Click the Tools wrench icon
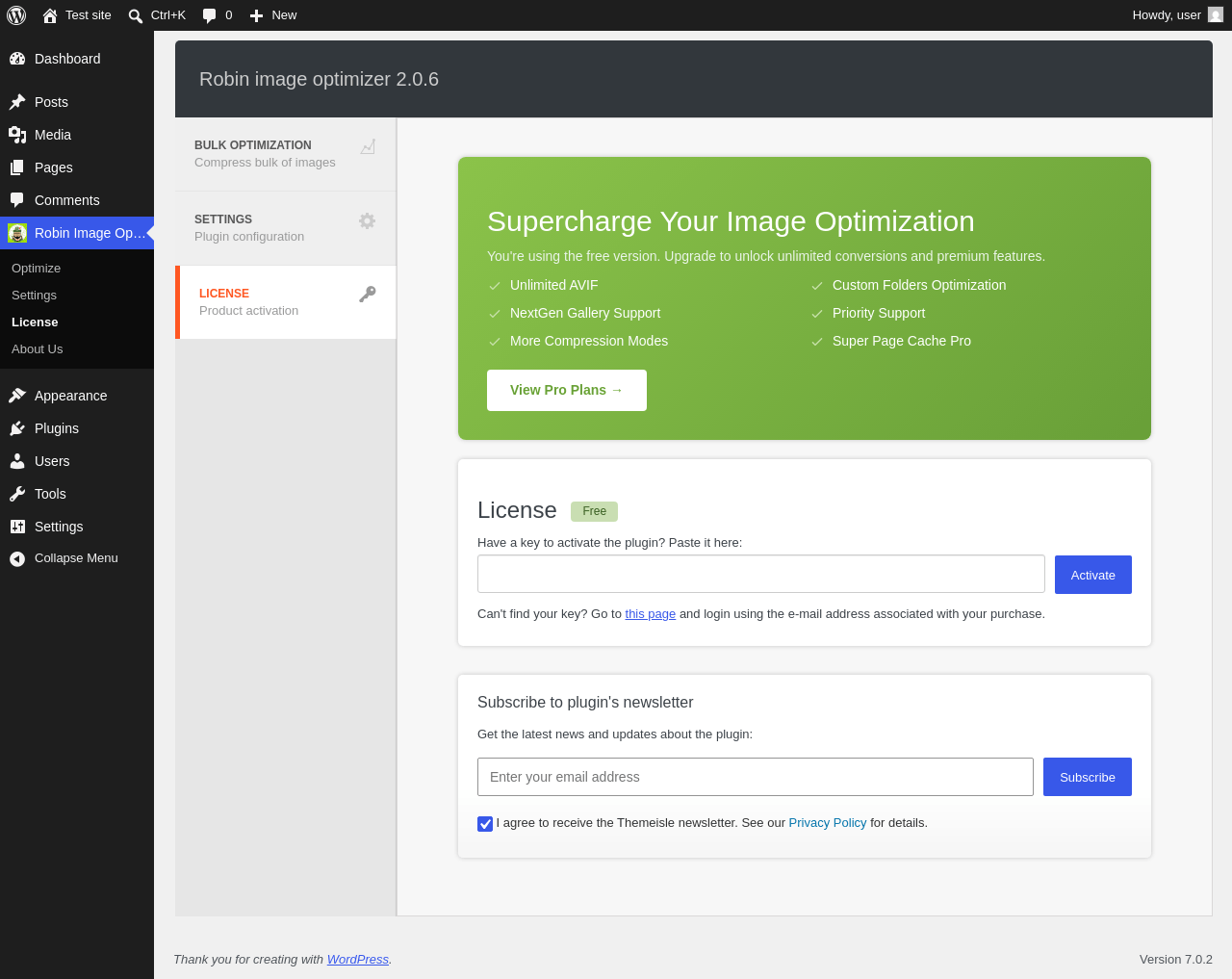Screen dimensions: 1232x979 (x=17, y=494)
